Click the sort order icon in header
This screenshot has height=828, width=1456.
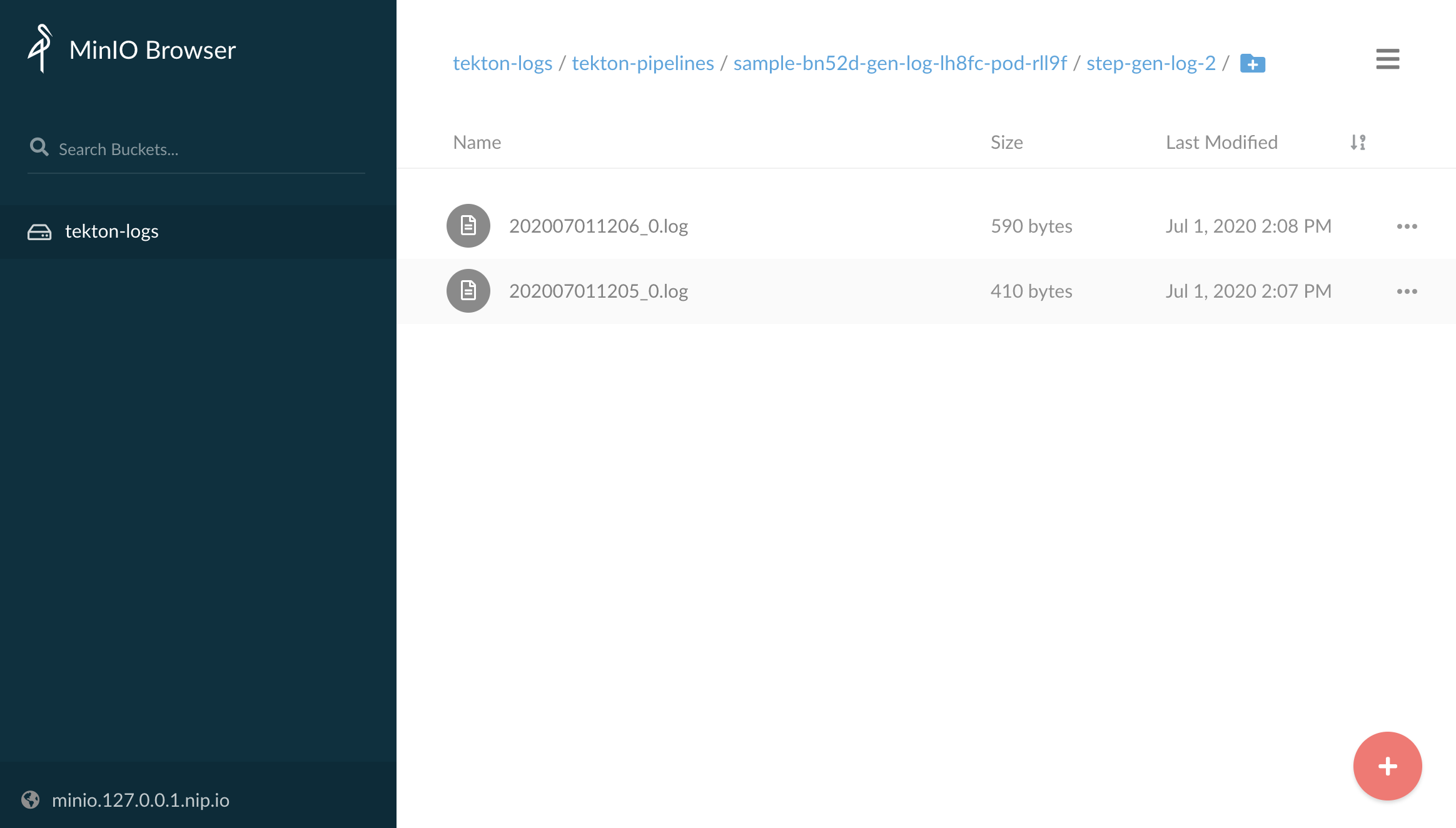(x=1358, y=143)
